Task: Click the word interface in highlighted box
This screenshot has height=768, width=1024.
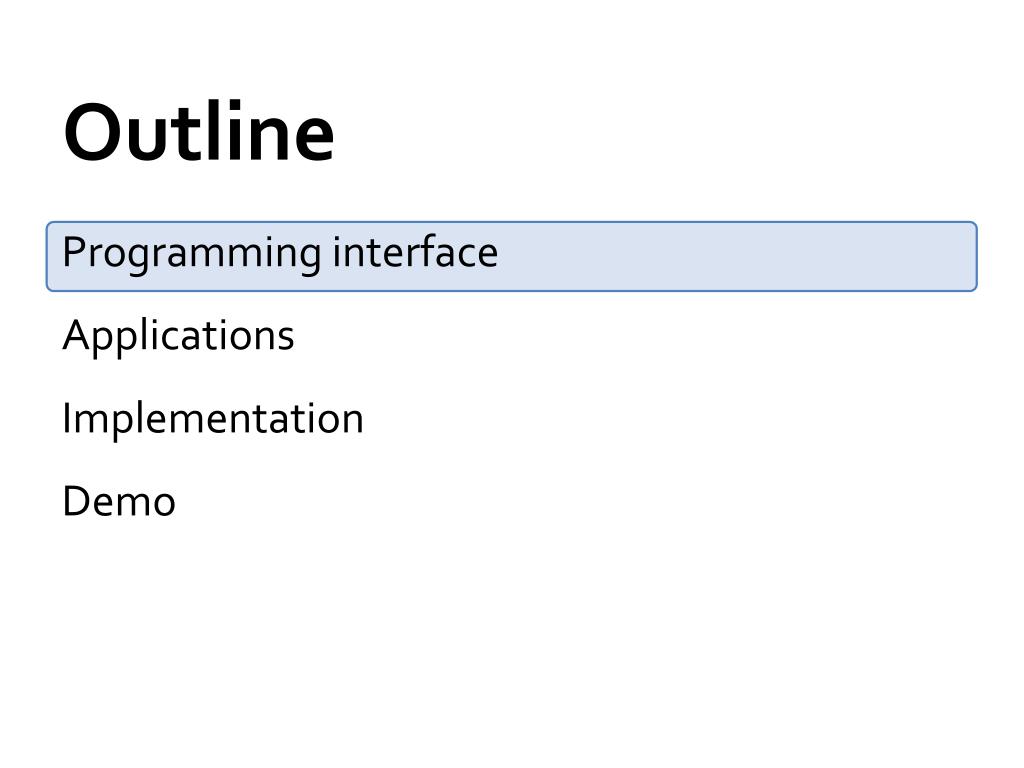Action: coord(415,252)
